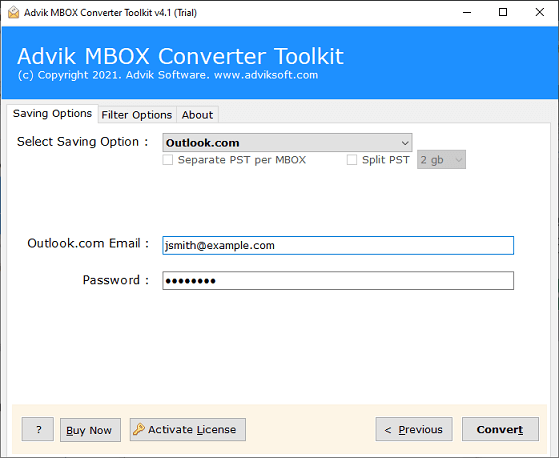The height and width of the screenshot is (458, 559).
Task: Click into the Password field
Action: pyautogui.click(x=338, y=281)
